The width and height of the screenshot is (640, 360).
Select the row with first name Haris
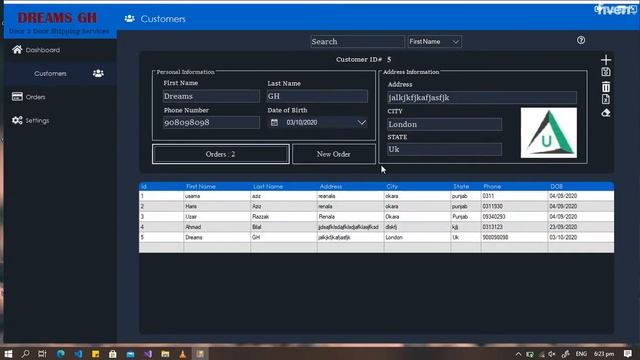click(376, 207)
